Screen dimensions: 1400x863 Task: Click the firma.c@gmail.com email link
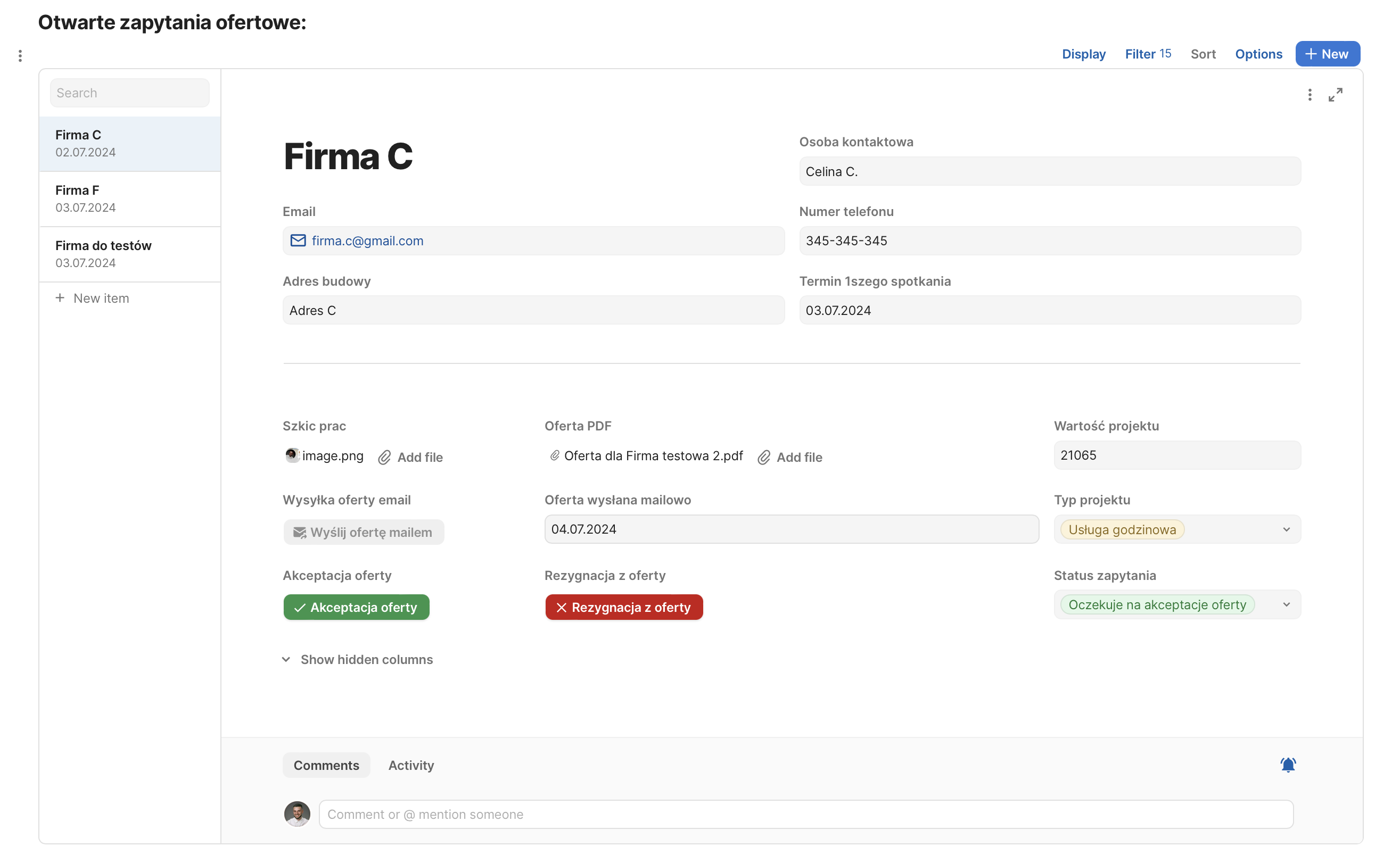[x=367, y=241]
